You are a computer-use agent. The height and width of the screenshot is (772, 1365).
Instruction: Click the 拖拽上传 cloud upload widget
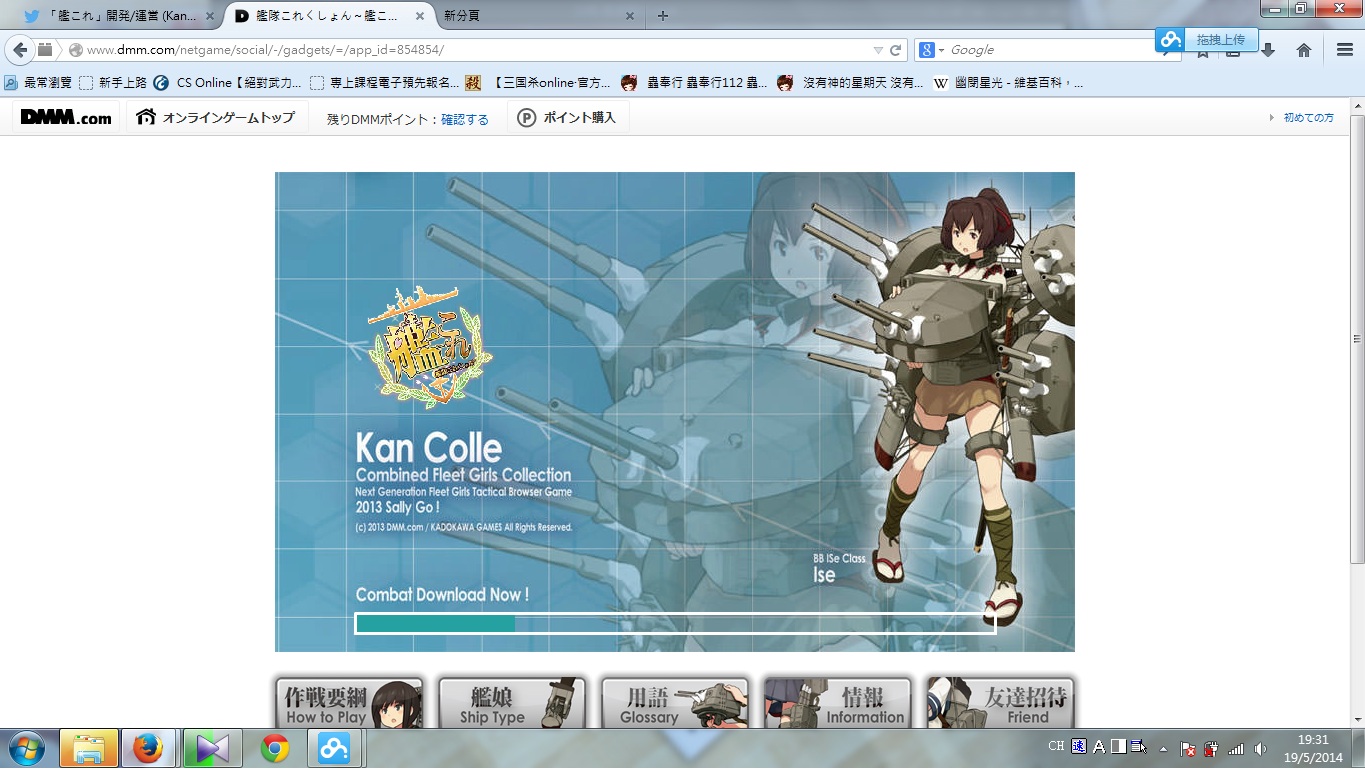click(x=1207, y=40)
